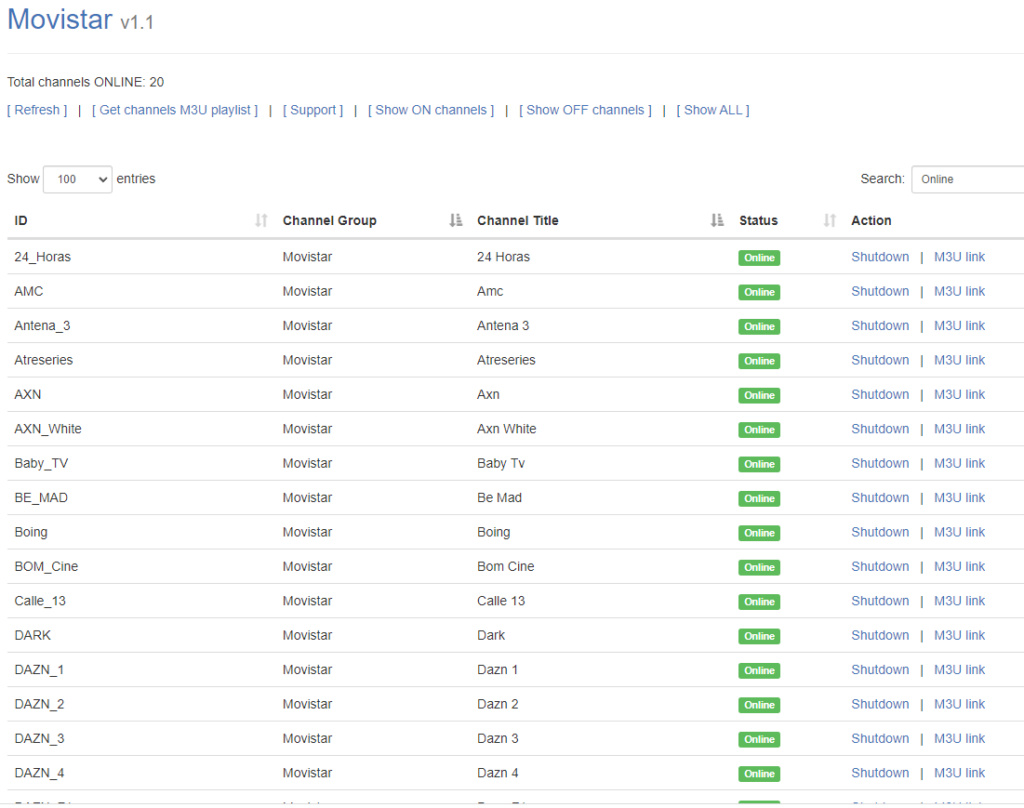Click Total channels ONLINE: 20 text
1024x808 pixels.
coord(86,82)
